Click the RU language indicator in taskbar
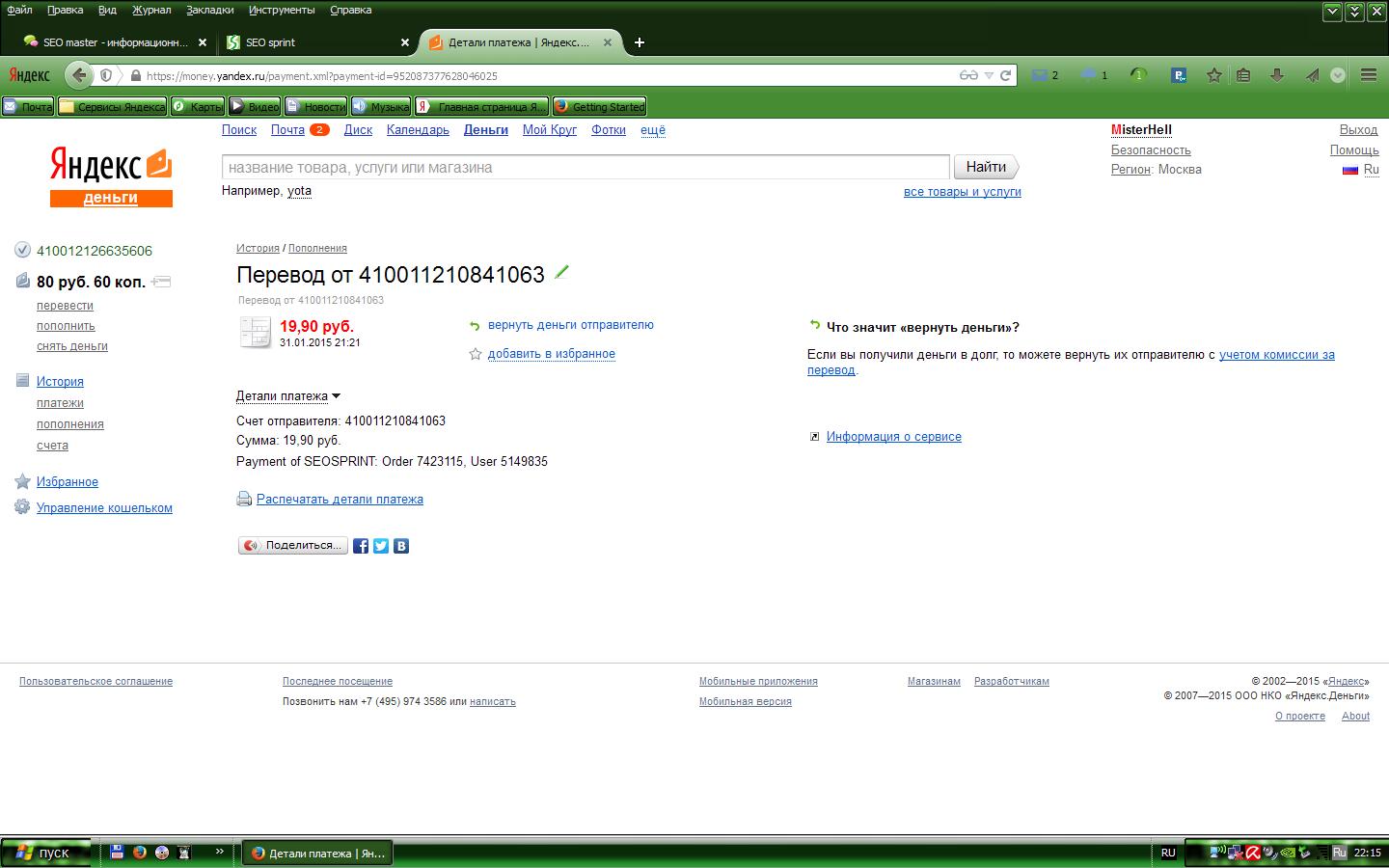 click(x=1168, y=853)
